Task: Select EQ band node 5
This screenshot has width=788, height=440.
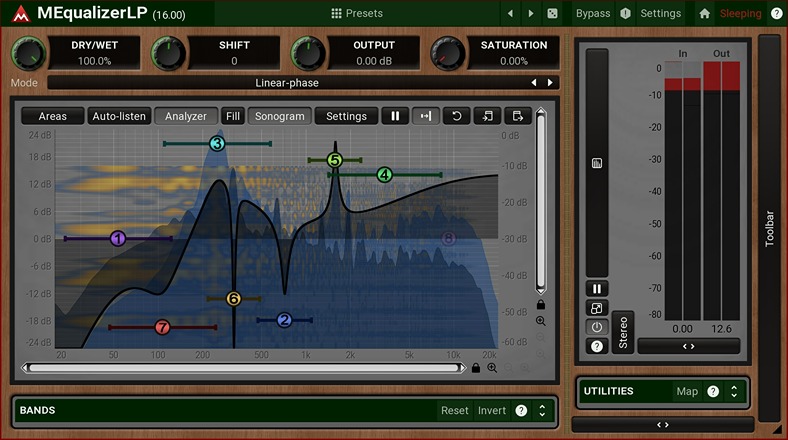Action: coord(335,160)
